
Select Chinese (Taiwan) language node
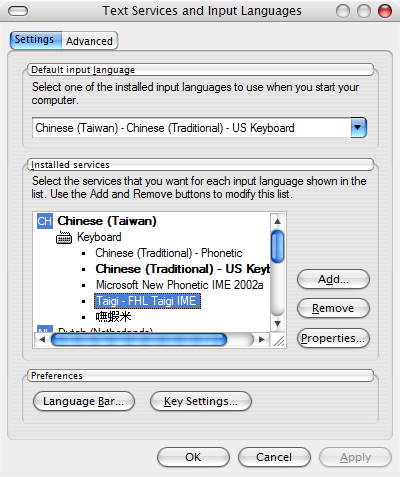[x=107, y=221]
